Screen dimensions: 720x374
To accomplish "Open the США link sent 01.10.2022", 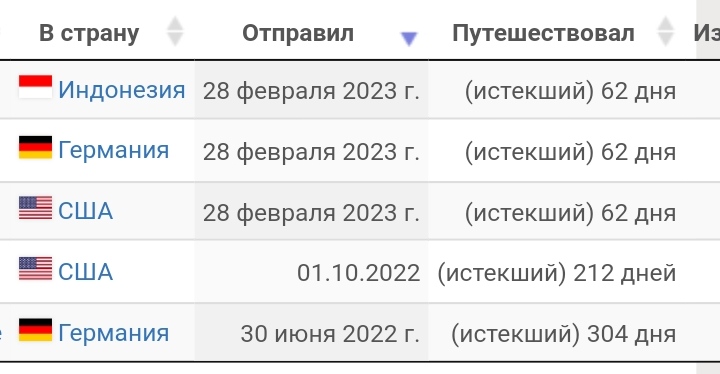I will coord(85,272).
